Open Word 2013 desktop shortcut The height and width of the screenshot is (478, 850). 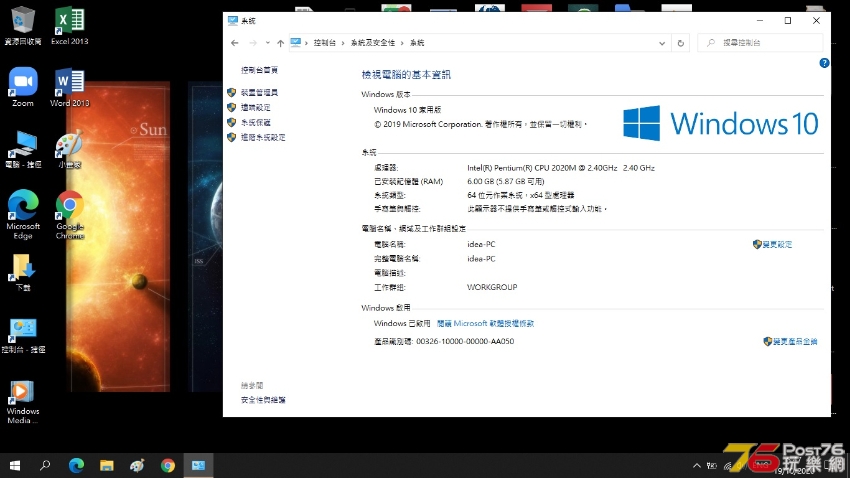pyautogui.click(x=69, y=87)
